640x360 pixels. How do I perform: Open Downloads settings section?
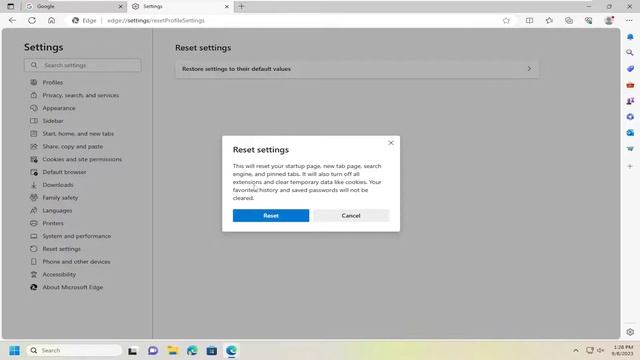(58, 185)
